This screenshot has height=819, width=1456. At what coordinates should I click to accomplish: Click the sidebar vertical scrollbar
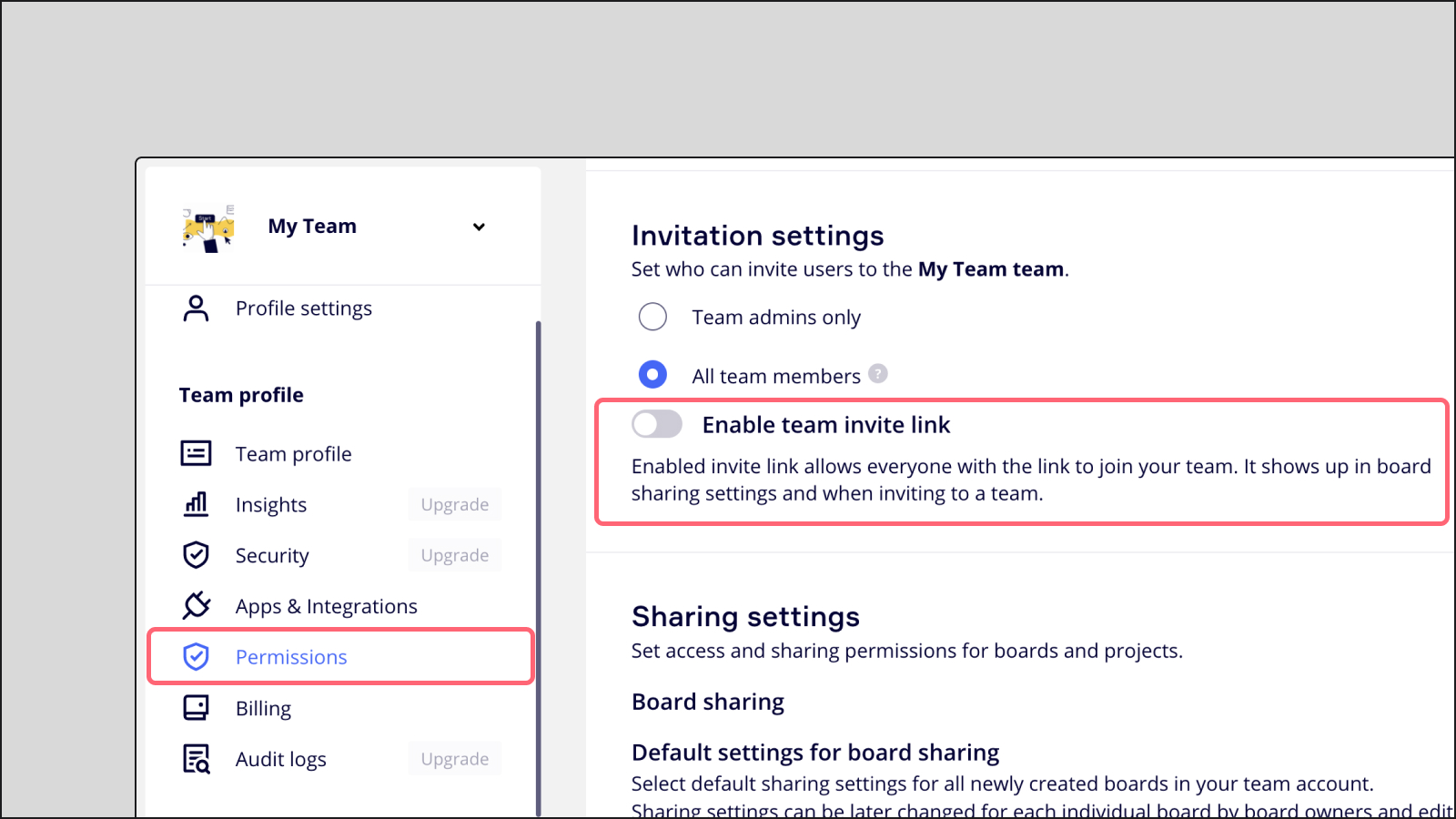click(538, 564)
